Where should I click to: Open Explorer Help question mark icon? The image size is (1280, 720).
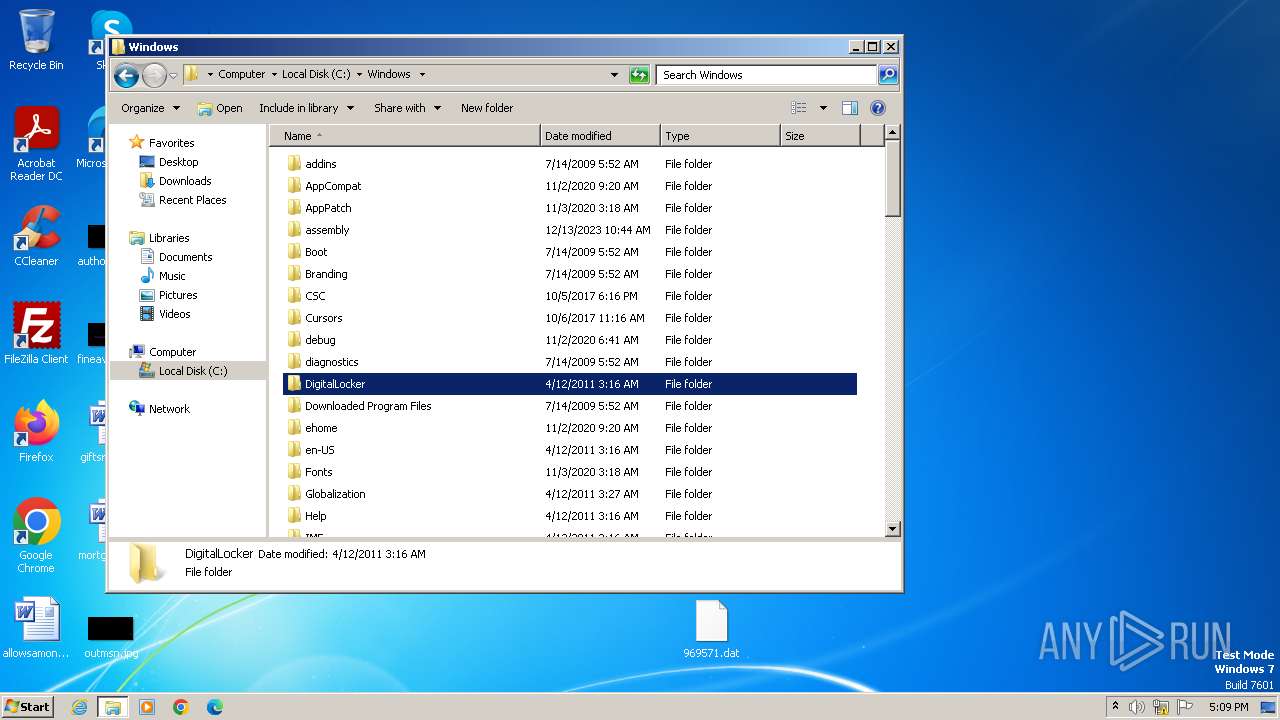coord(878,108)
